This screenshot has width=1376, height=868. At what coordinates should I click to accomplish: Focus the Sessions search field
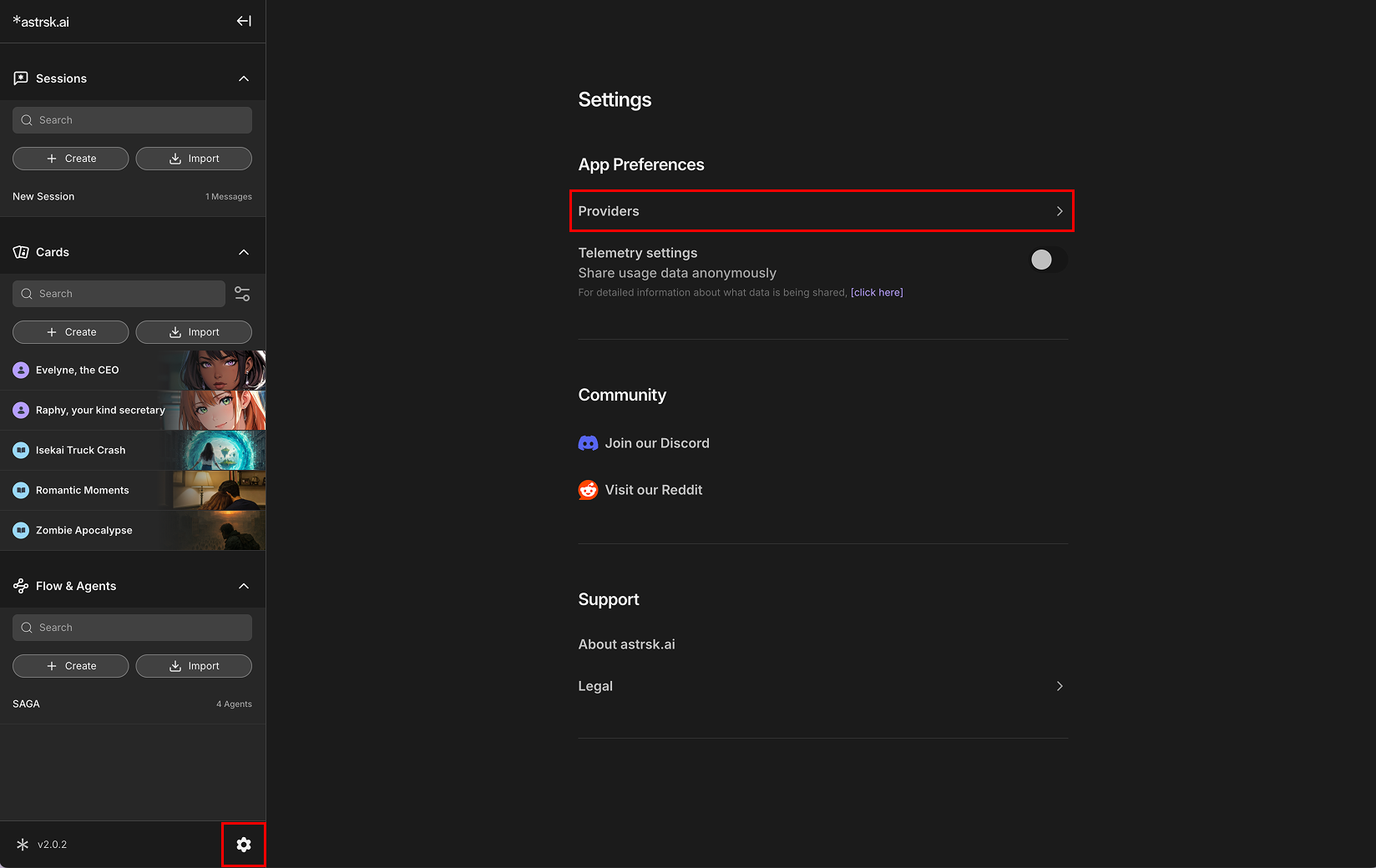[x=132, y=120]
